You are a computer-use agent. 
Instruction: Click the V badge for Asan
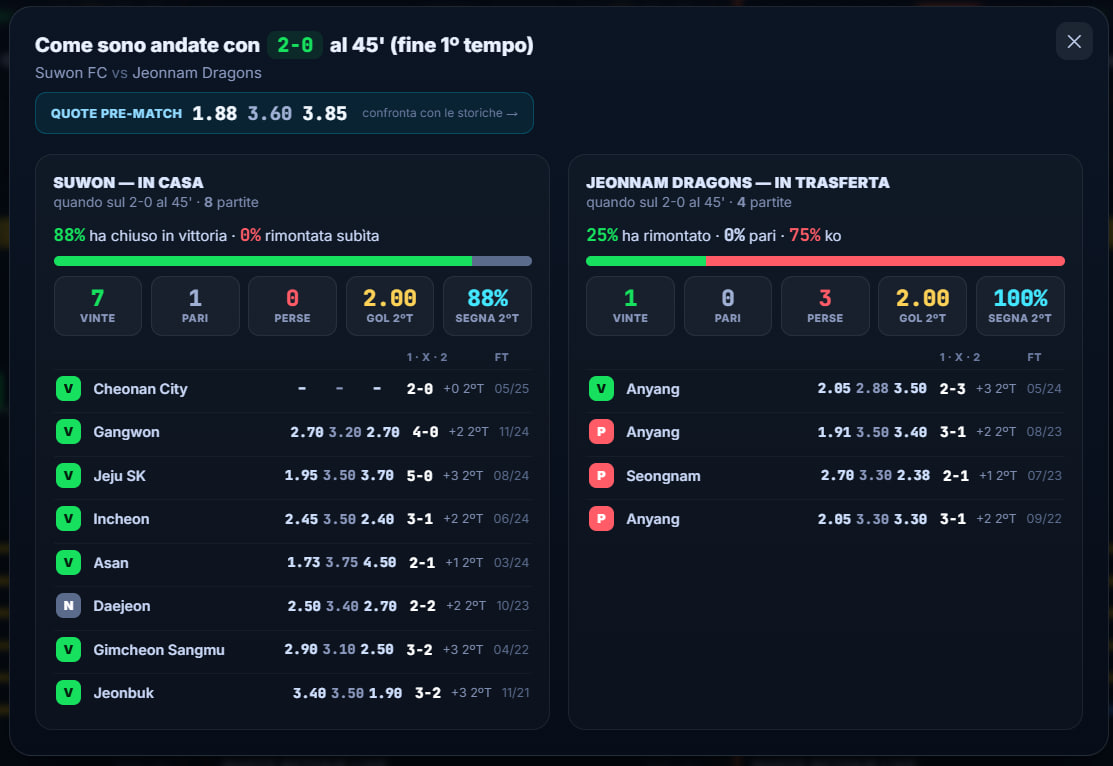click(x=68, y=562)
